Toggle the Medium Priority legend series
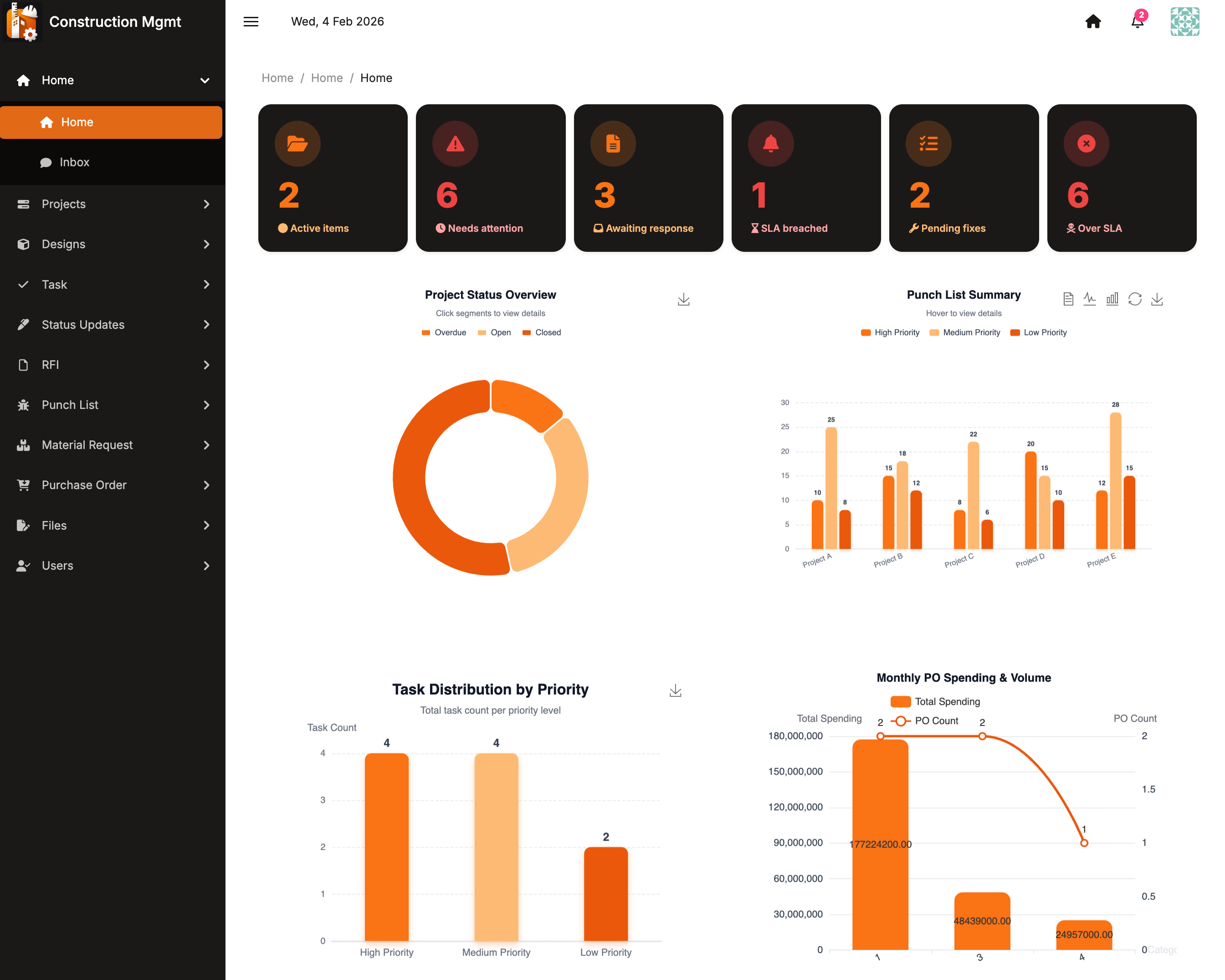Image resolution: width=1225 pixels, height=980 pixels. pyautogui.click(x=965, y=332)
